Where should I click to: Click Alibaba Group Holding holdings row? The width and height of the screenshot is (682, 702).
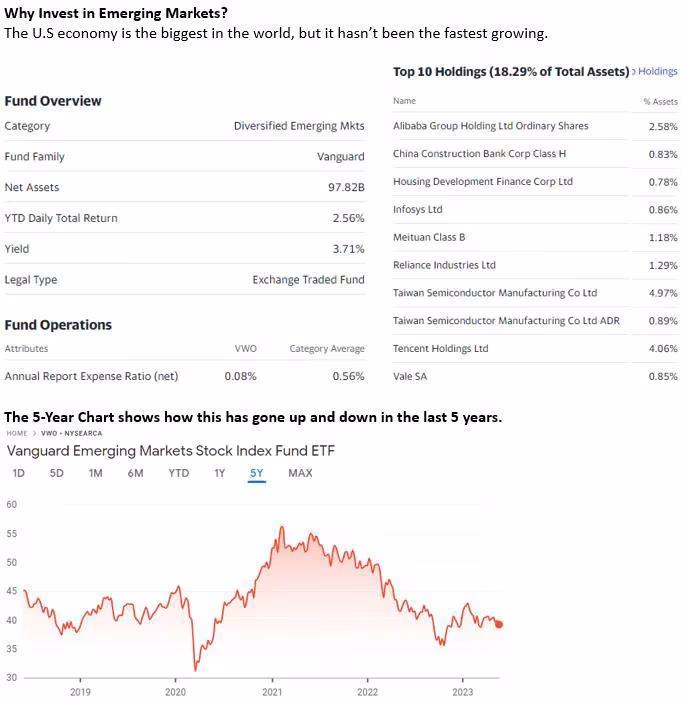[535, 126]
